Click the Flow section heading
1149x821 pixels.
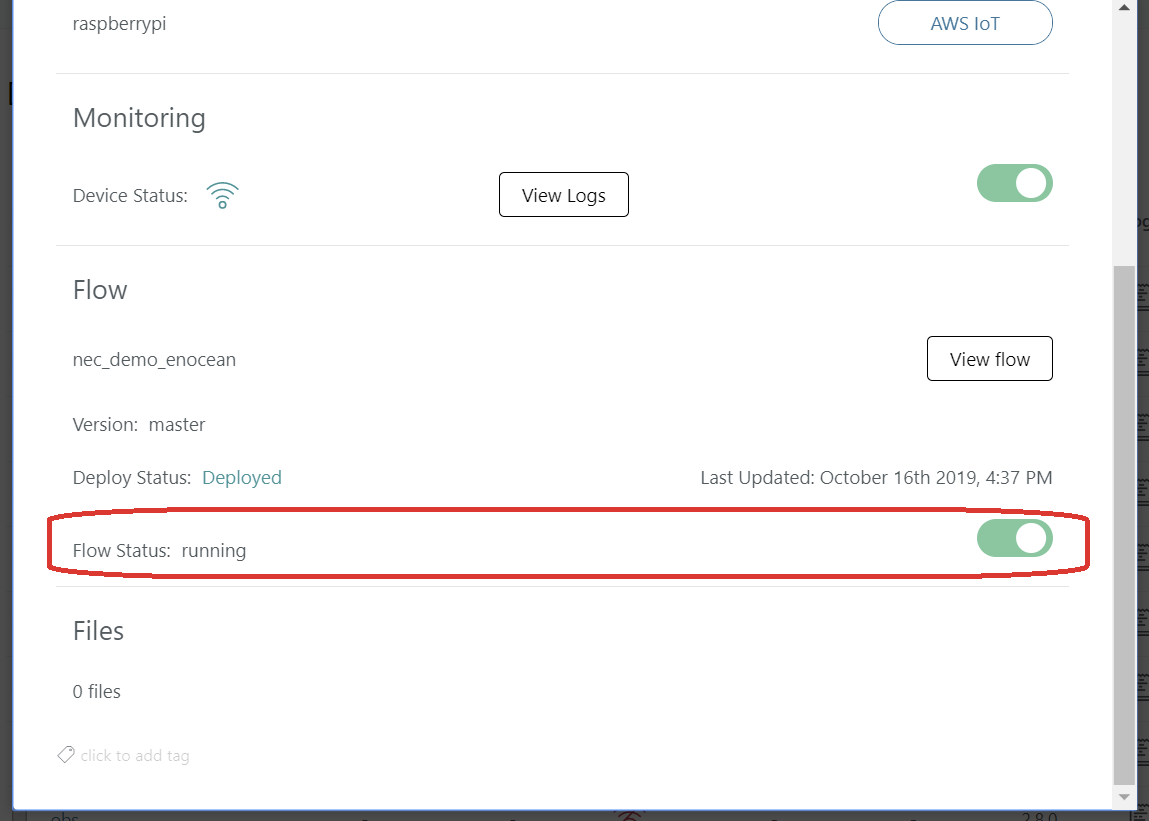[100, 290]
